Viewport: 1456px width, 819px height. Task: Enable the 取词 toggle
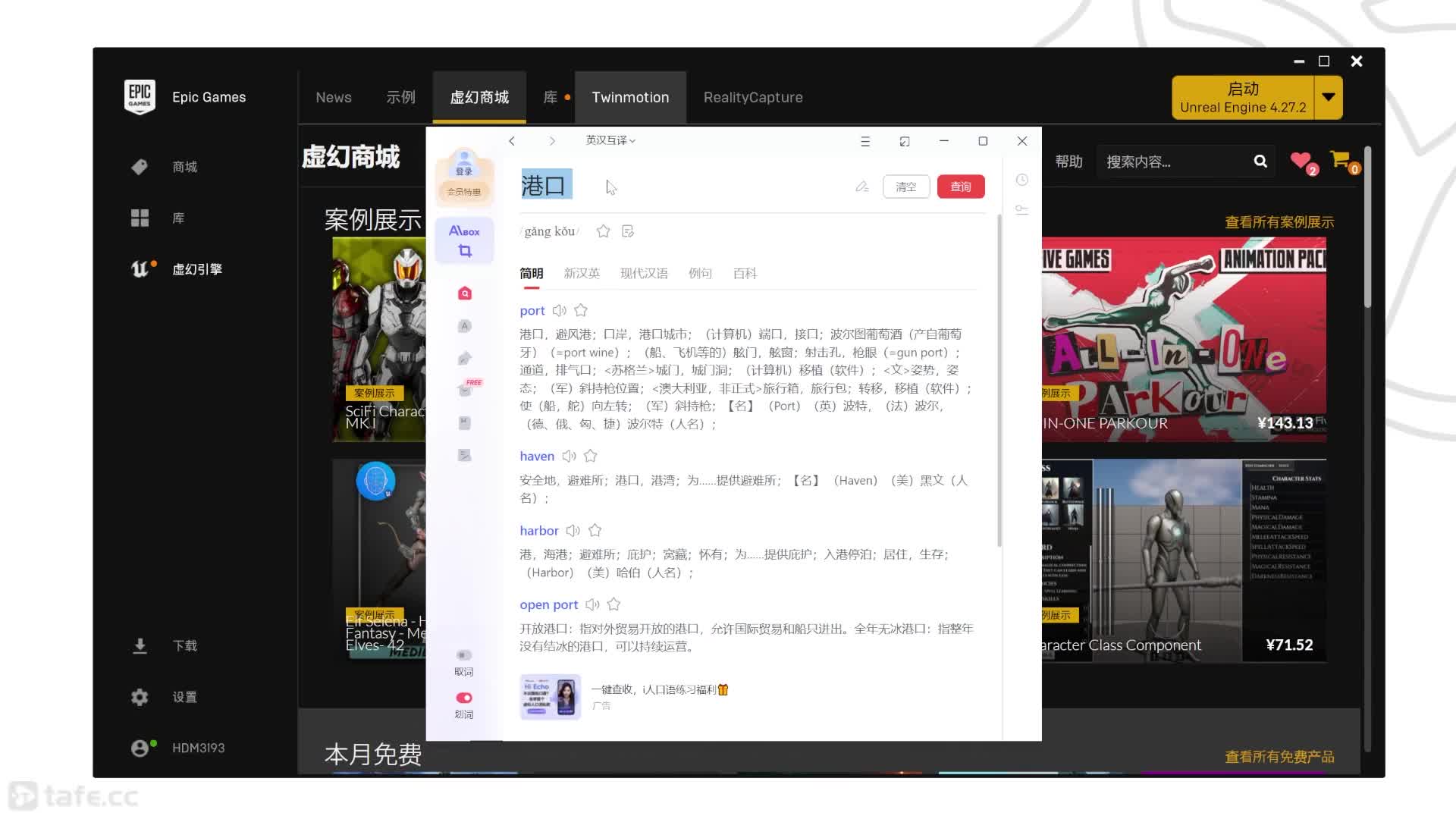pos(464,655)
